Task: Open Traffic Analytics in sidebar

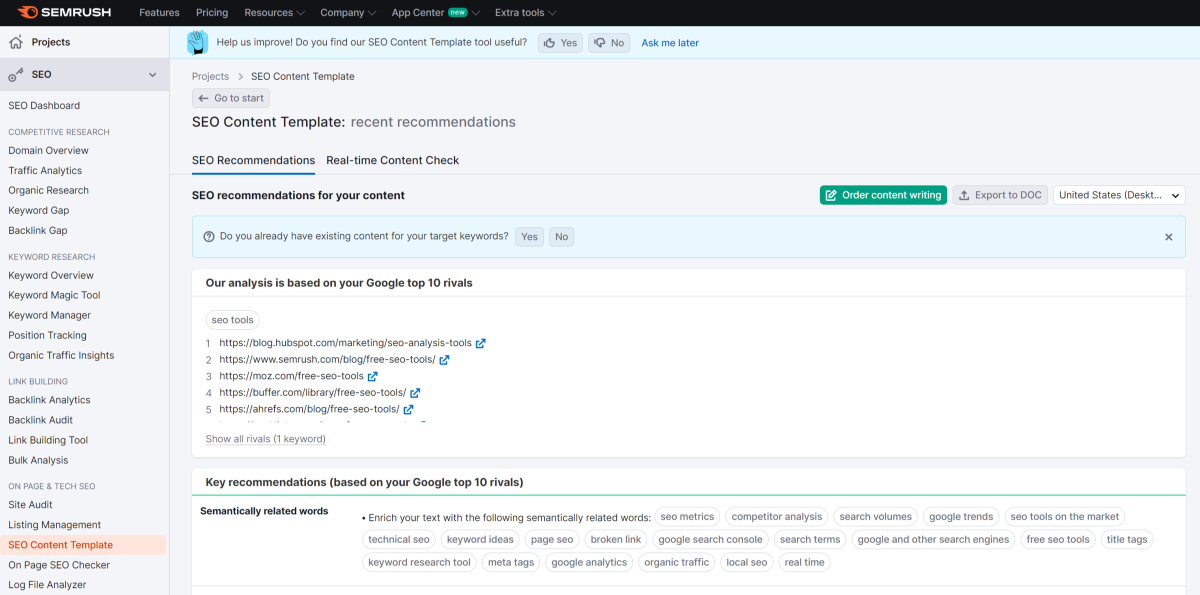Action: tap(45, 170)
